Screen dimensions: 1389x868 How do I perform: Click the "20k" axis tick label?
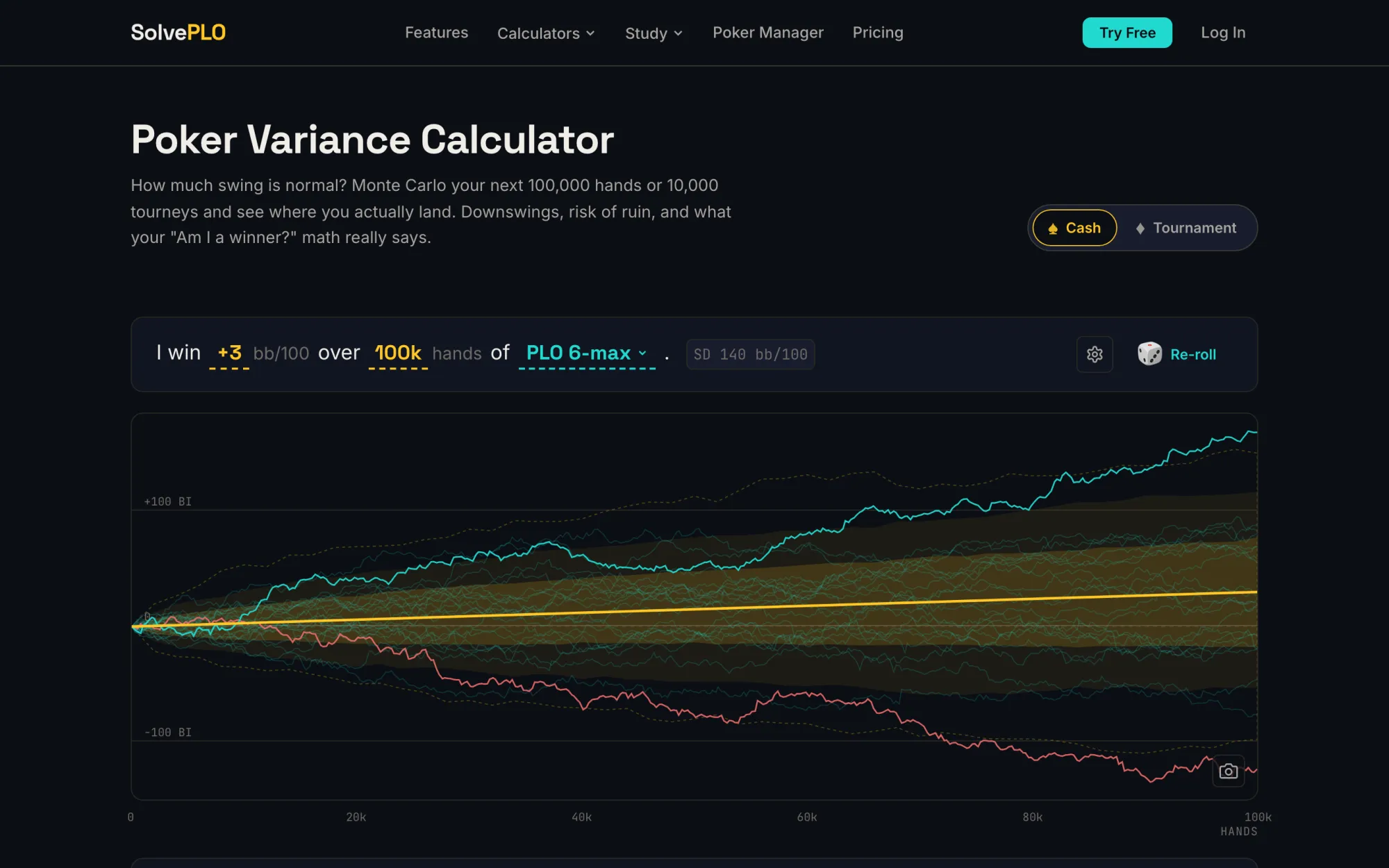(x=356, y=817)
